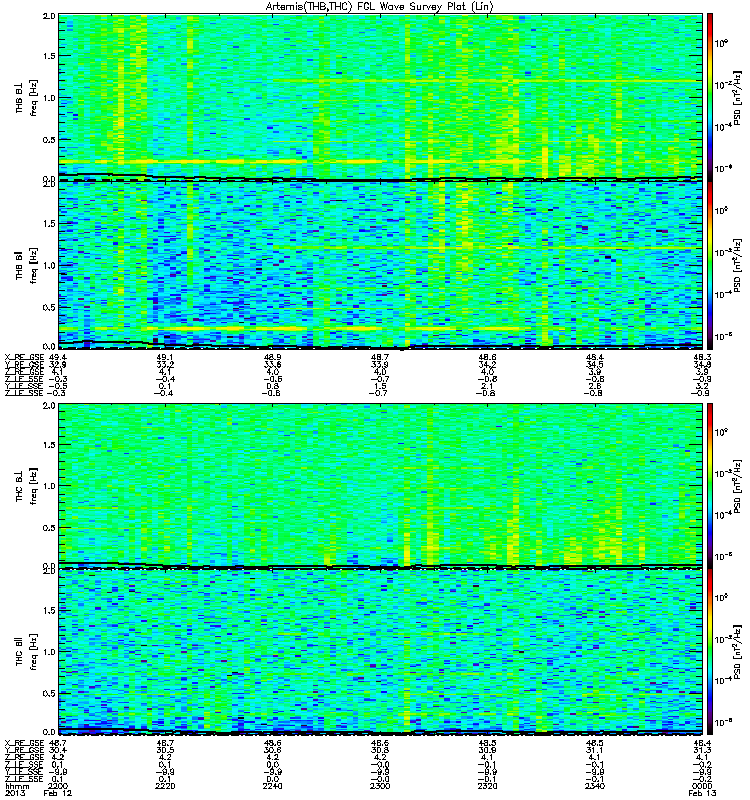Viewport: 750px width, 800px height.
Task: Click the '48.3' position value under THB panels
Action: (x=703, y=357)
